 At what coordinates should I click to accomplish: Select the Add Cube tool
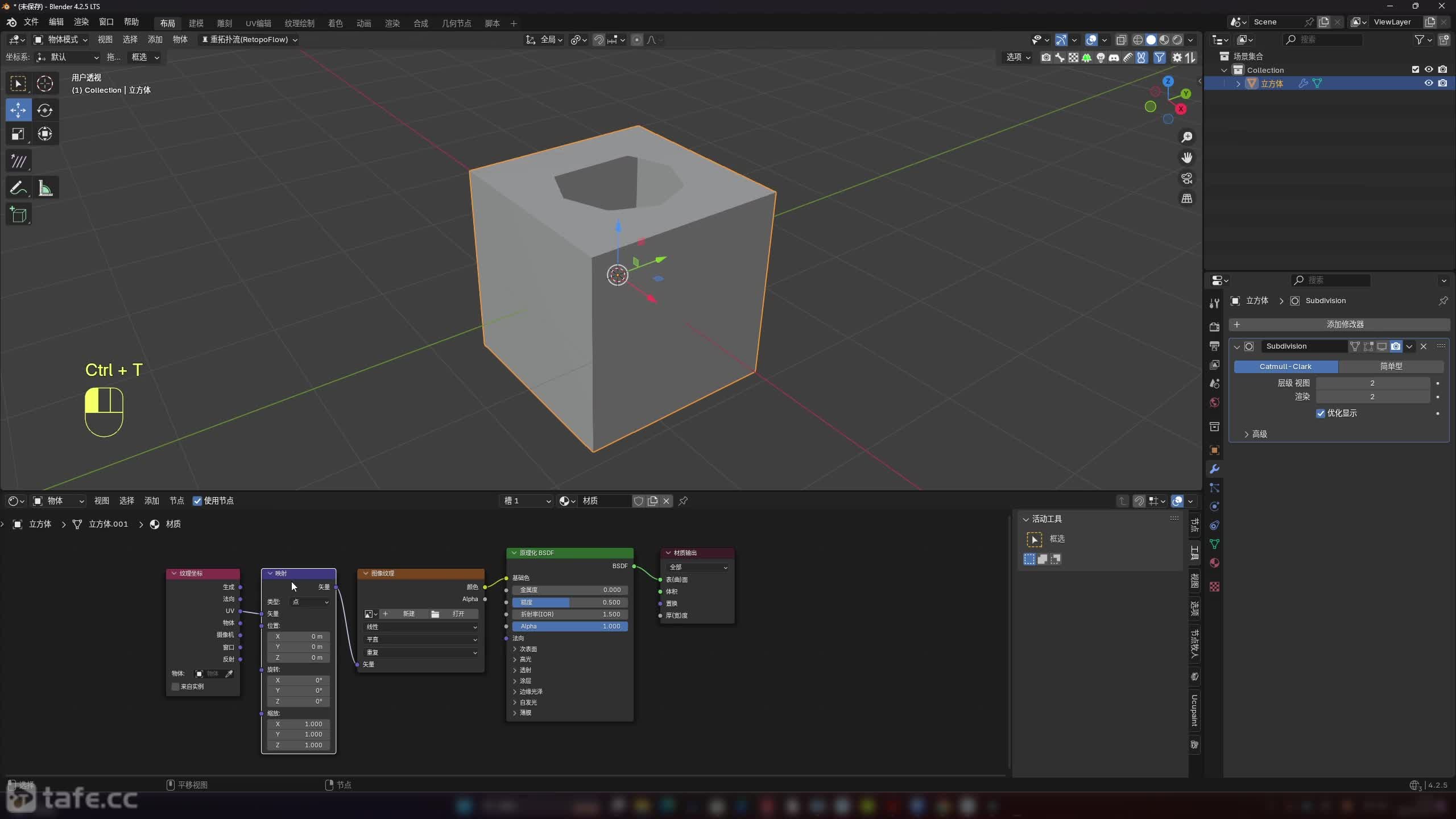[19, 214]
